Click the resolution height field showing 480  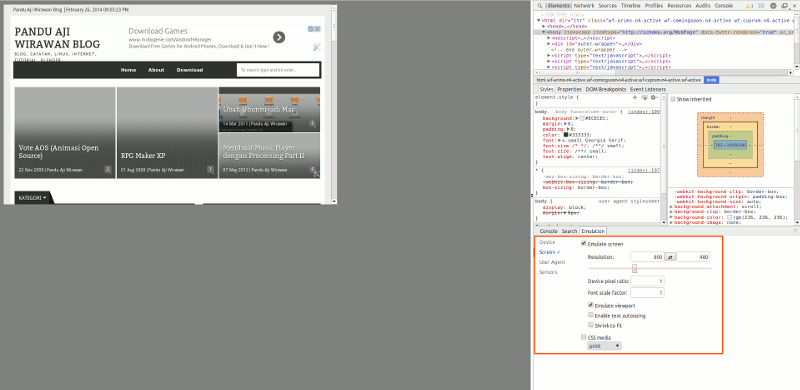[x=693, y=257]
